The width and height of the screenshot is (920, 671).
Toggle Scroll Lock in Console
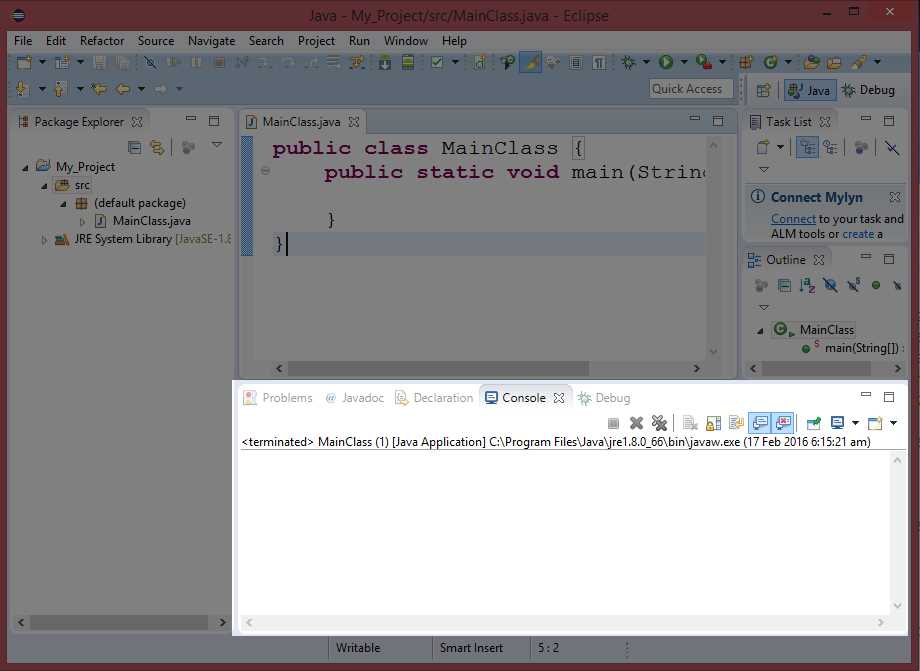pyautogui.click(x=713, y=422)
